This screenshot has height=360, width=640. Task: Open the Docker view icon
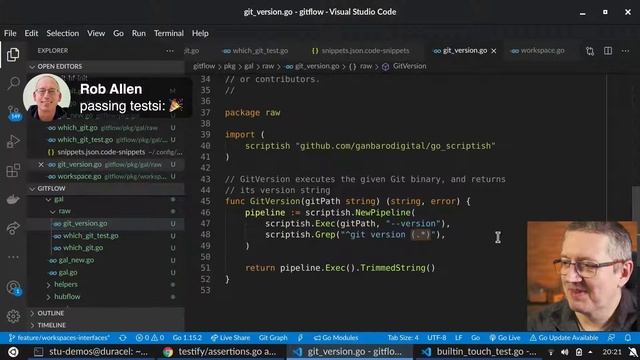tap(13, 199)
